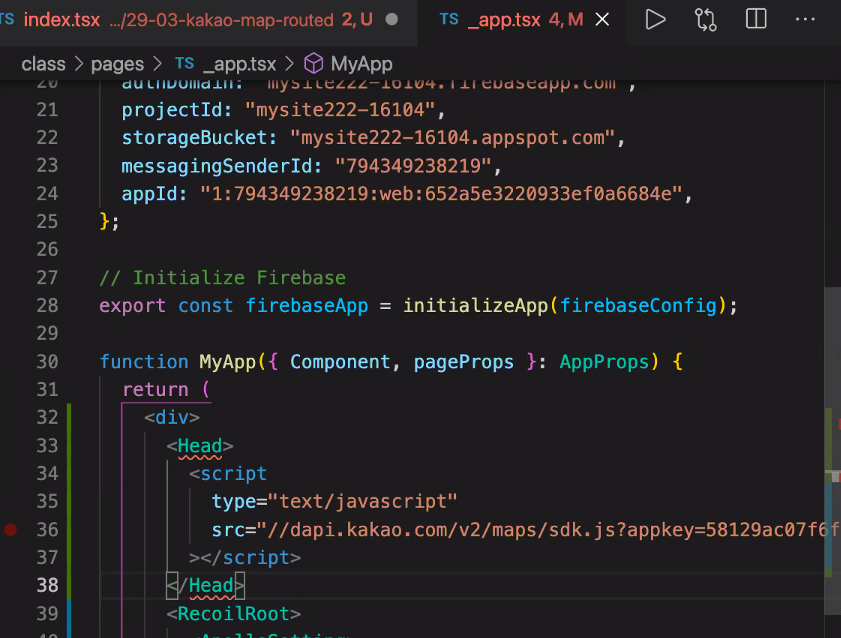This screenshot has width=841, height=638.
Task: Click the unsaved dot on index.tsx tab
Action: coord(392,20)
